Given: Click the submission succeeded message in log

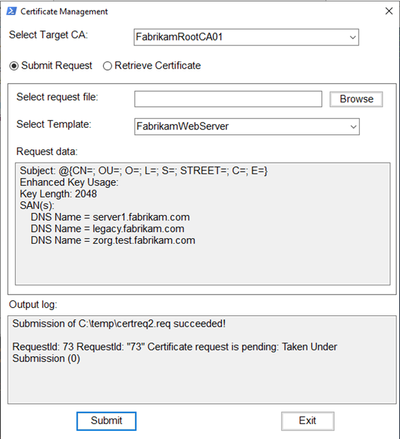Looking at the screenshot, I should pos(119,324).
